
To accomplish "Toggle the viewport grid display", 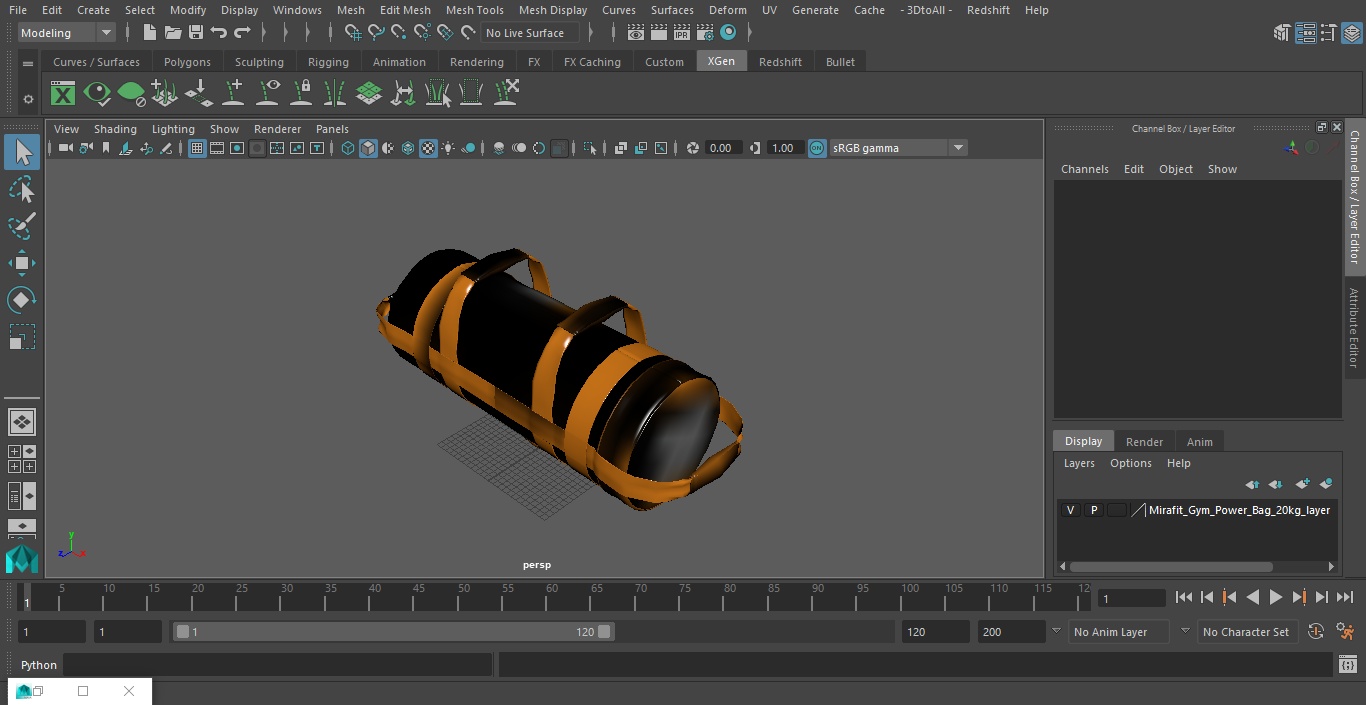I will tap(197, 148).
